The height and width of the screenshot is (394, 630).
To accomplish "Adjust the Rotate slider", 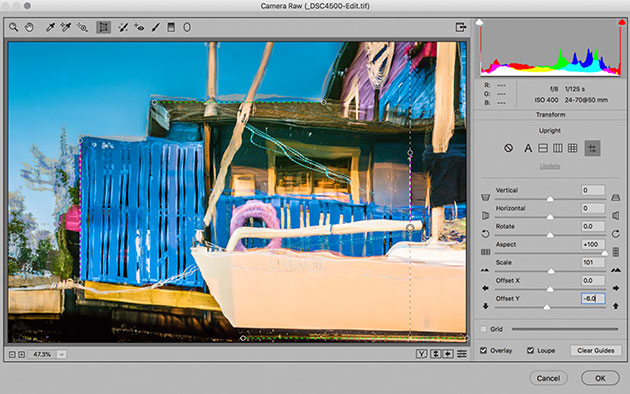I will click(550, 235).
